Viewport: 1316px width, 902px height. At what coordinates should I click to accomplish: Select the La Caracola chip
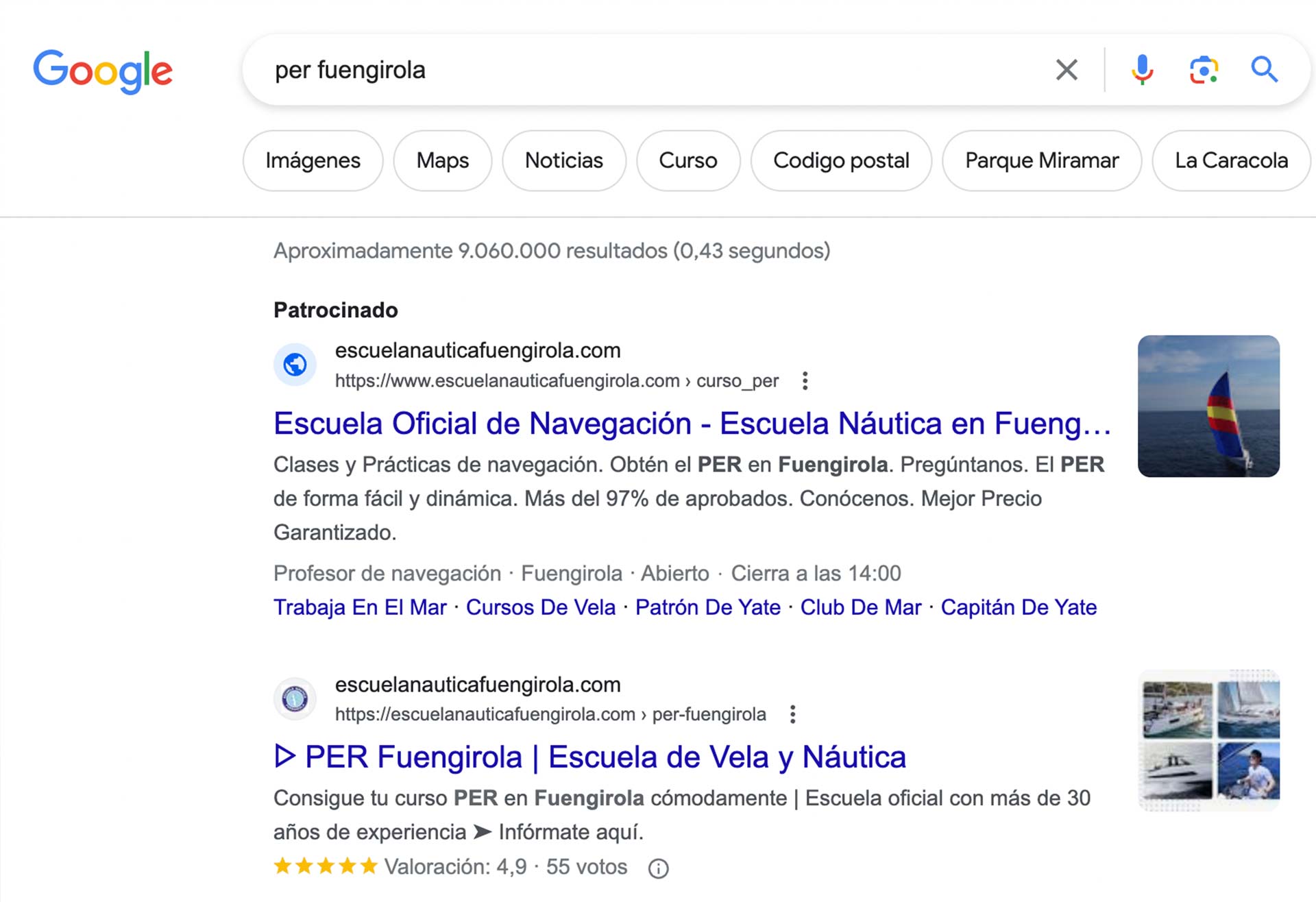click(1232, 161)
